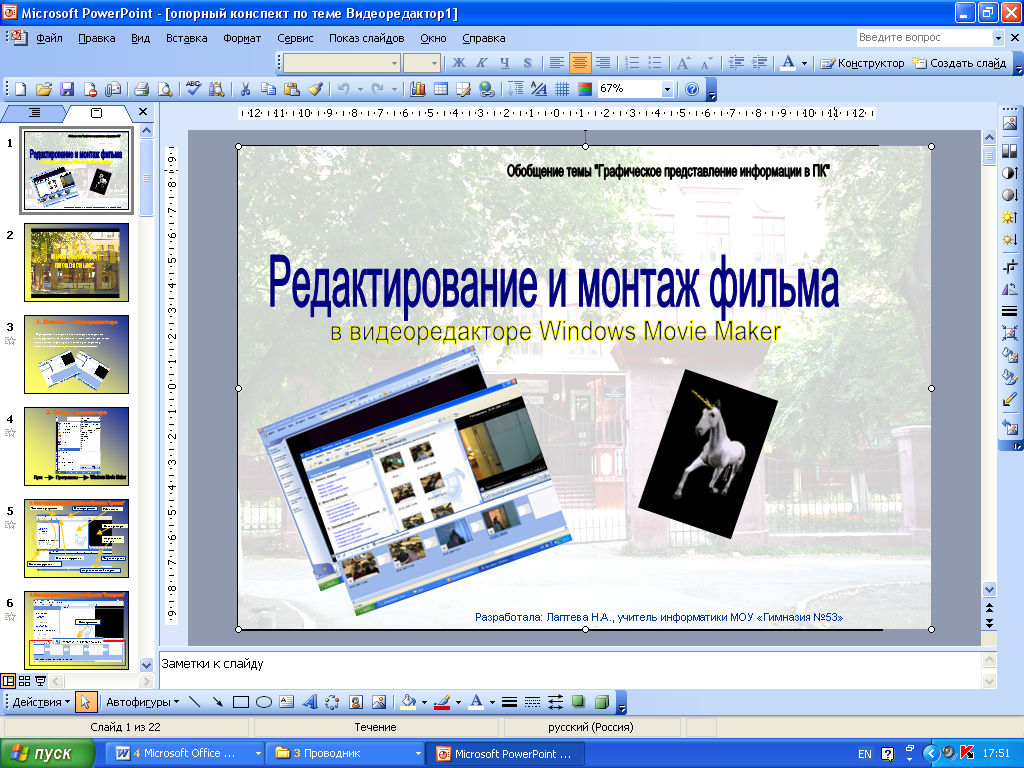
Task: Insert a text box
Action: coord(287,702)
